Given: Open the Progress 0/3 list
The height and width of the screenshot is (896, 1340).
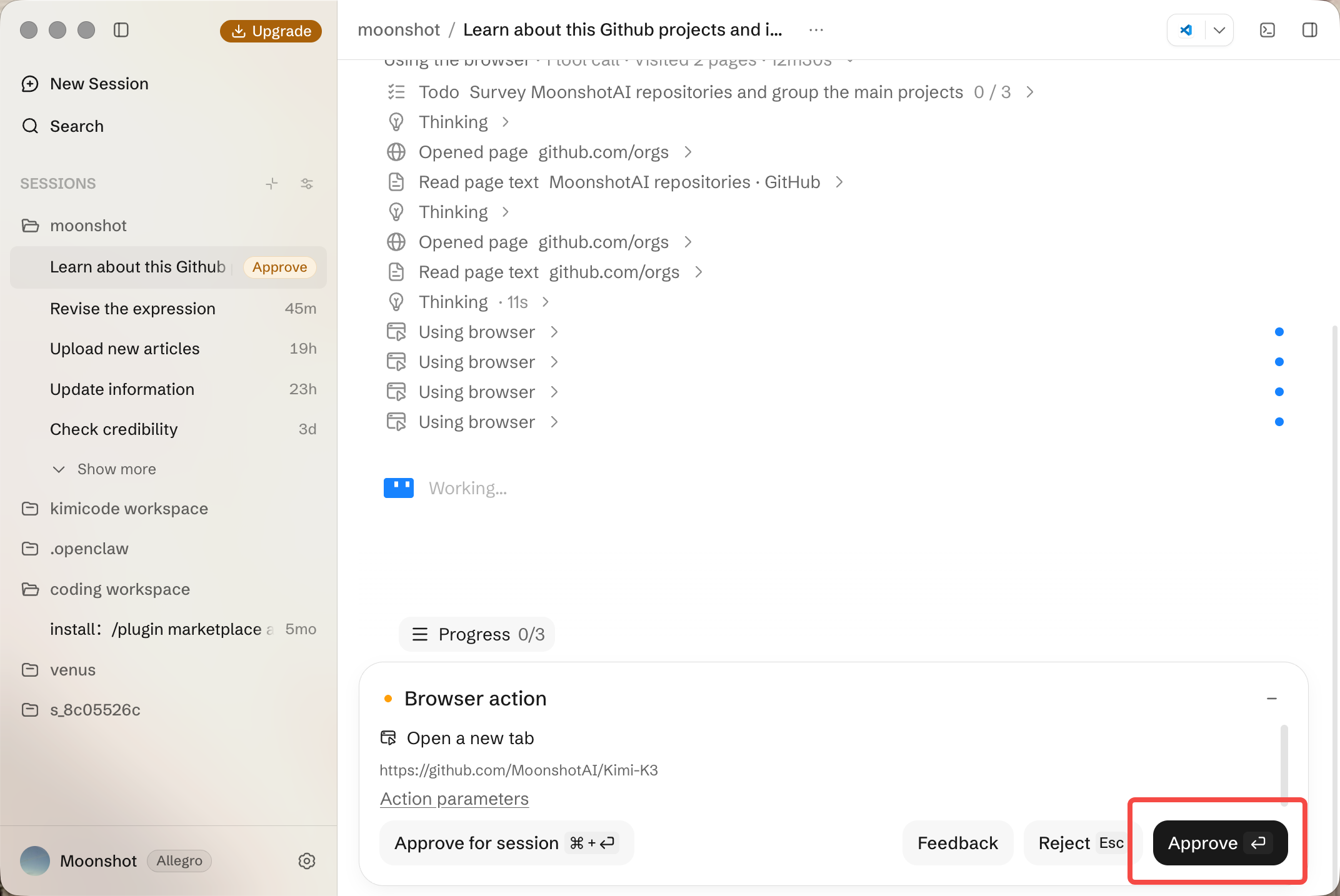Looking at the screenshot, I should pos(477,634).
